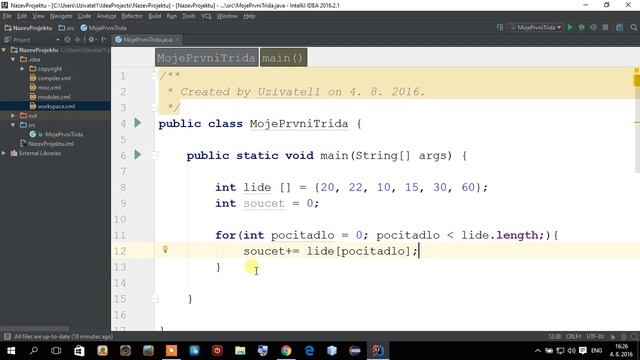Screen dimensions: 640x360
Task: Click the Stop square in the toolbar
Action: click(x=605, y=27)
